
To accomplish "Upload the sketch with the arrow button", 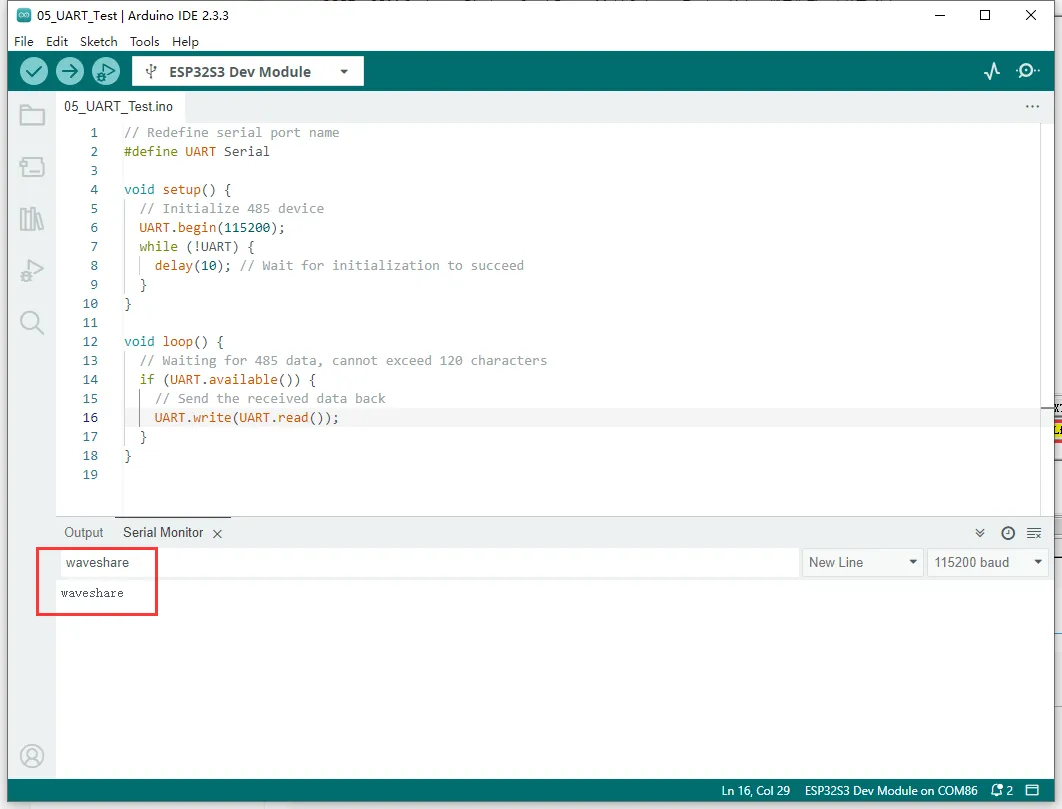I will (69, 71).
